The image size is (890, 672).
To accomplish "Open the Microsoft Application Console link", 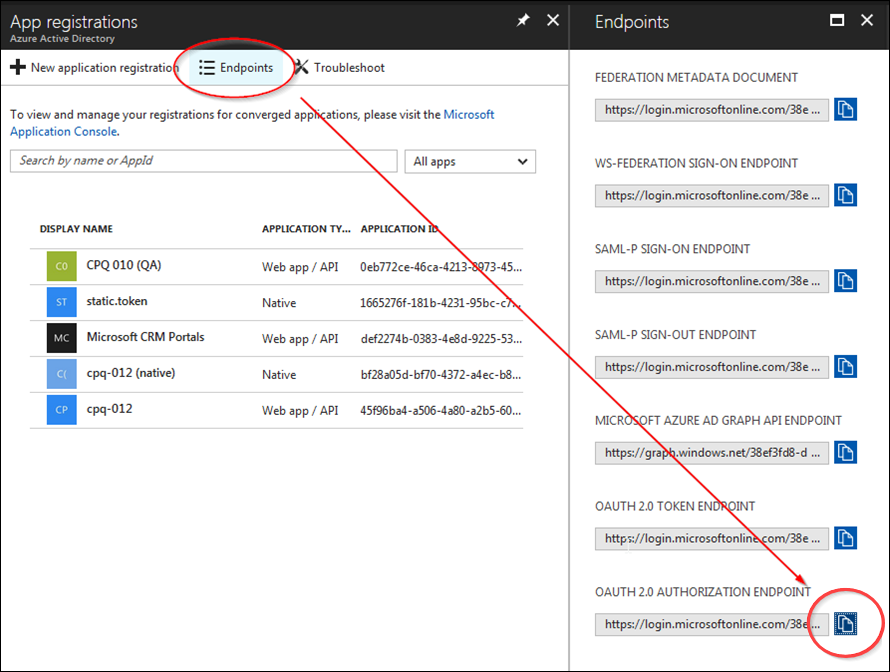I will (x=64, y=131).
